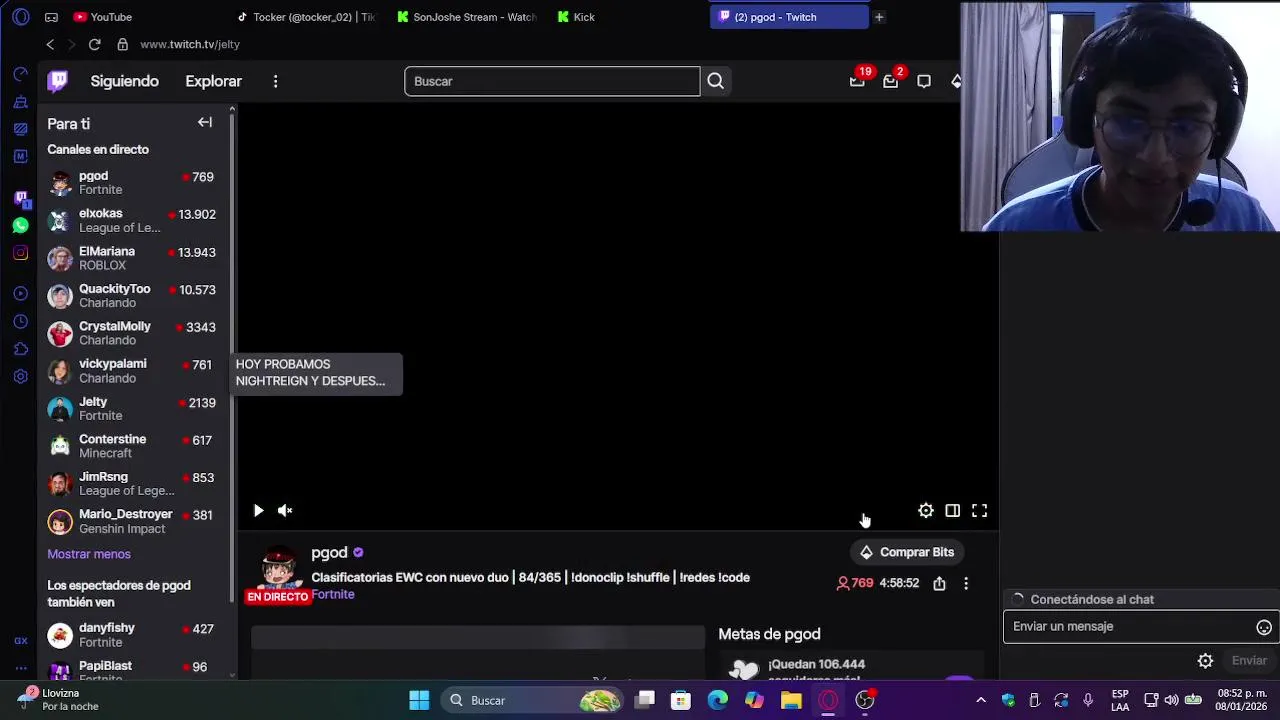Open Twitch in Opera sidebar
1280x720 pixels.
(20, 198)
